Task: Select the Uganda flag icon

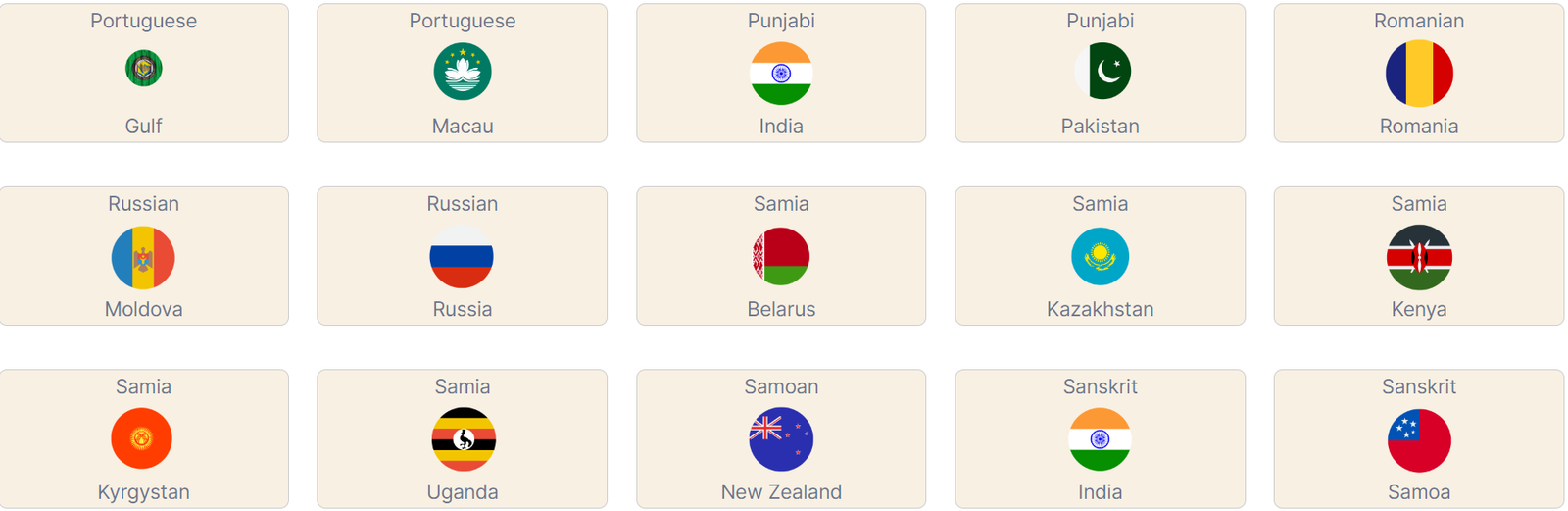Action: [x=464, y=439]
